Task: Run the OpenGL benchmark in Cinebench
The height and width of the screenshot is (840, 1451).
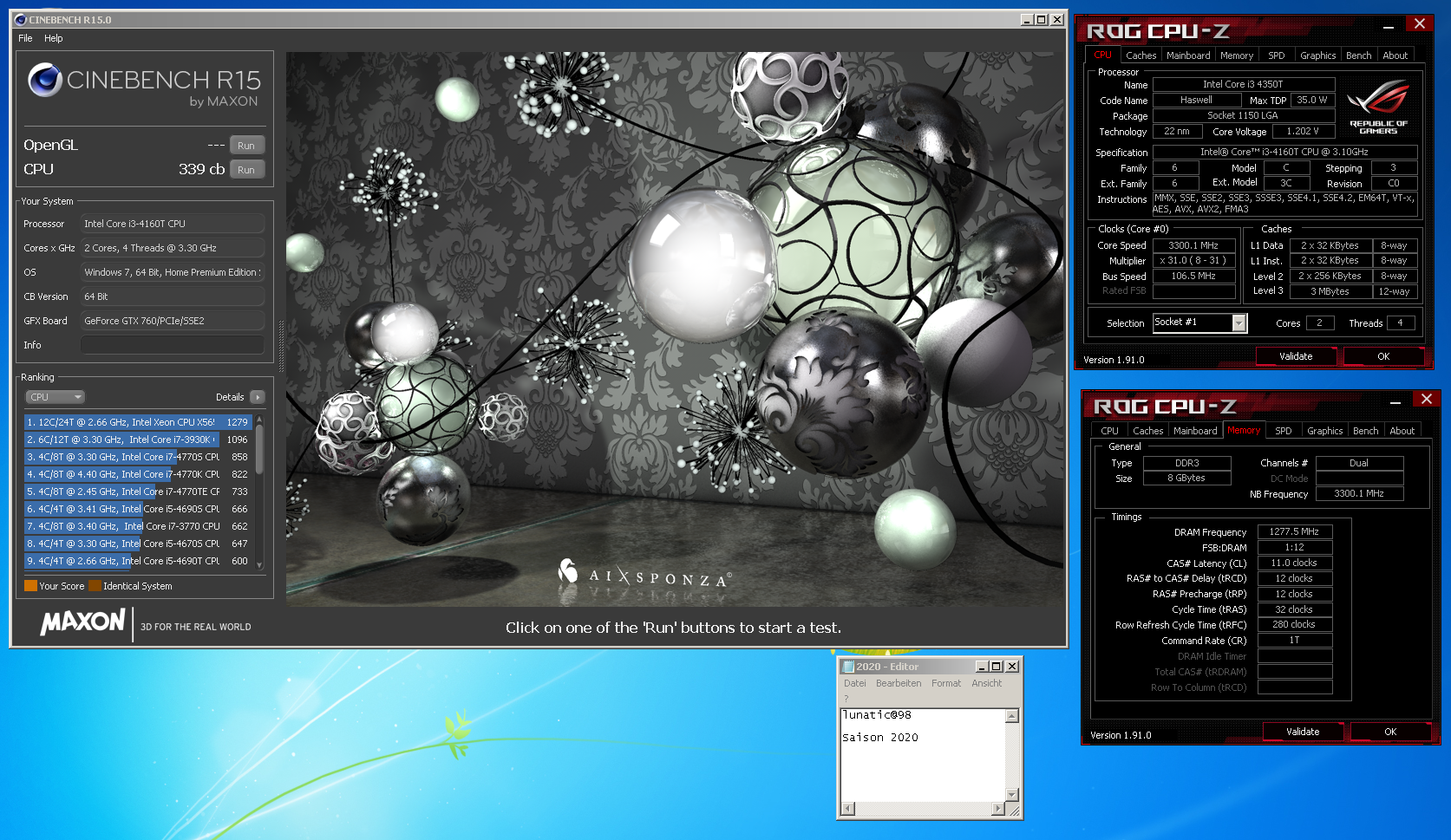Action: tap(246, 146)
